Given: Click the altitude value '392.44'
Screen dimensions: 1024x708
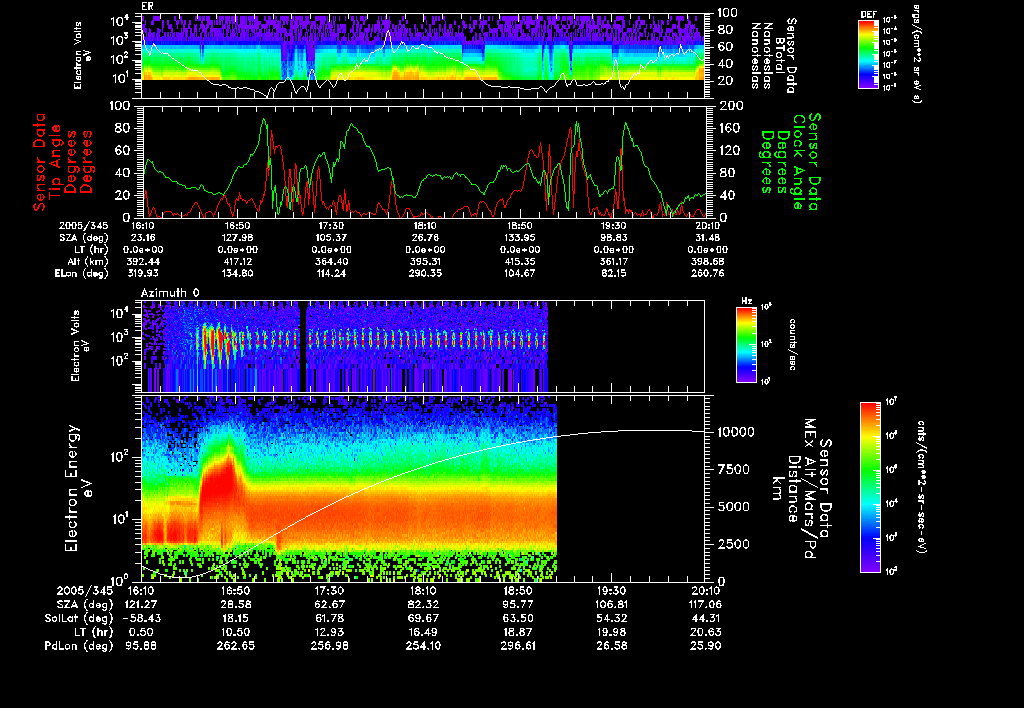Looking at the screenshot, I should pyautogui.click(x=143, y=262).
